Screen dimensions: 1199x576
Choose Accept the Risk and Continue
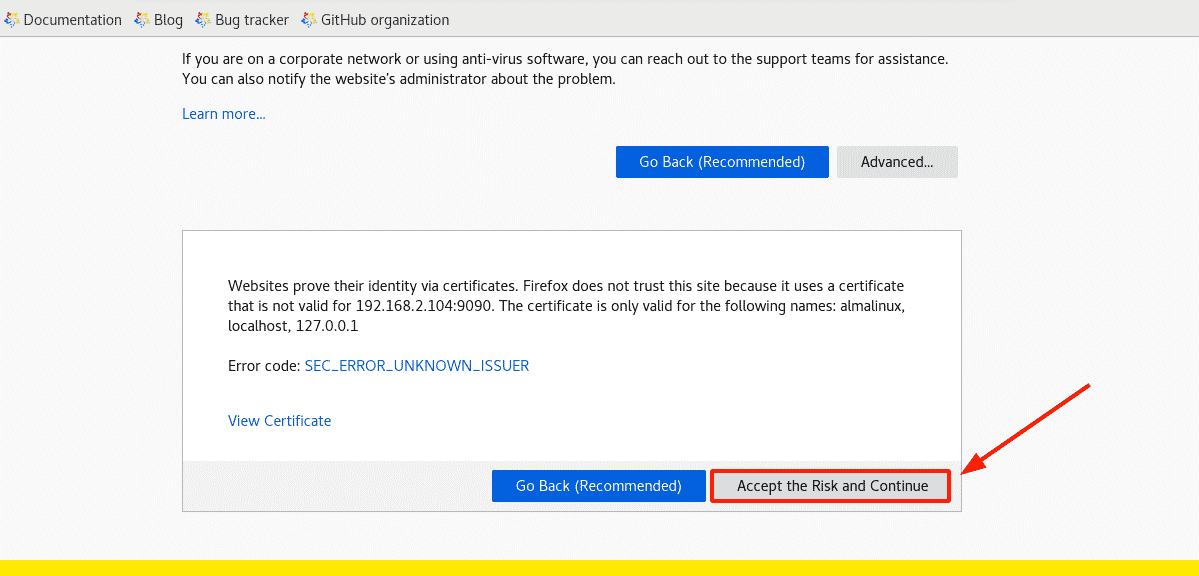pyautogui.click(x=832, y=486)
